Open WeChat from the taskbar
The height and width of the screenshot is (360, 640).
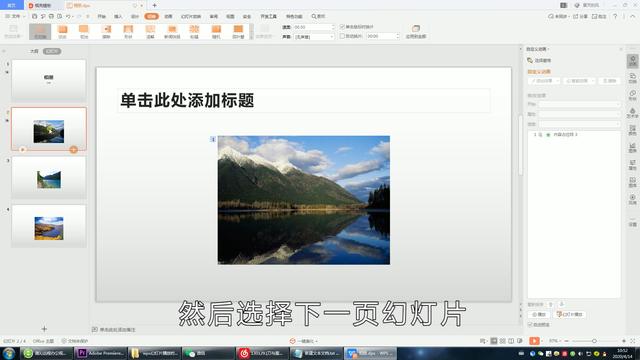(x=208, y=353)
